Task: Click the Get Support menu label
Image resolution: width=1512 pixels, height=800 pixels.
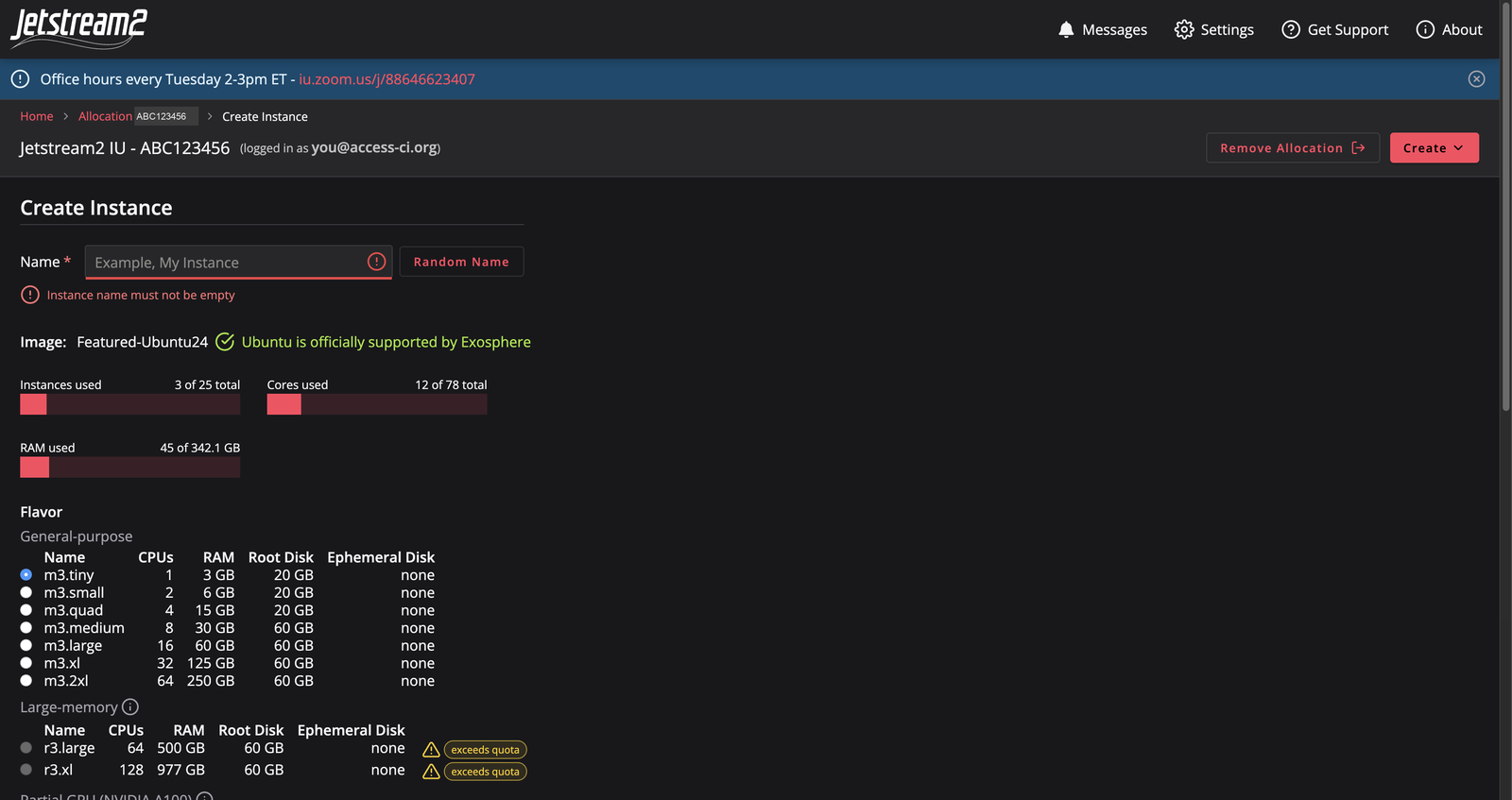Action: (1348, 29)
